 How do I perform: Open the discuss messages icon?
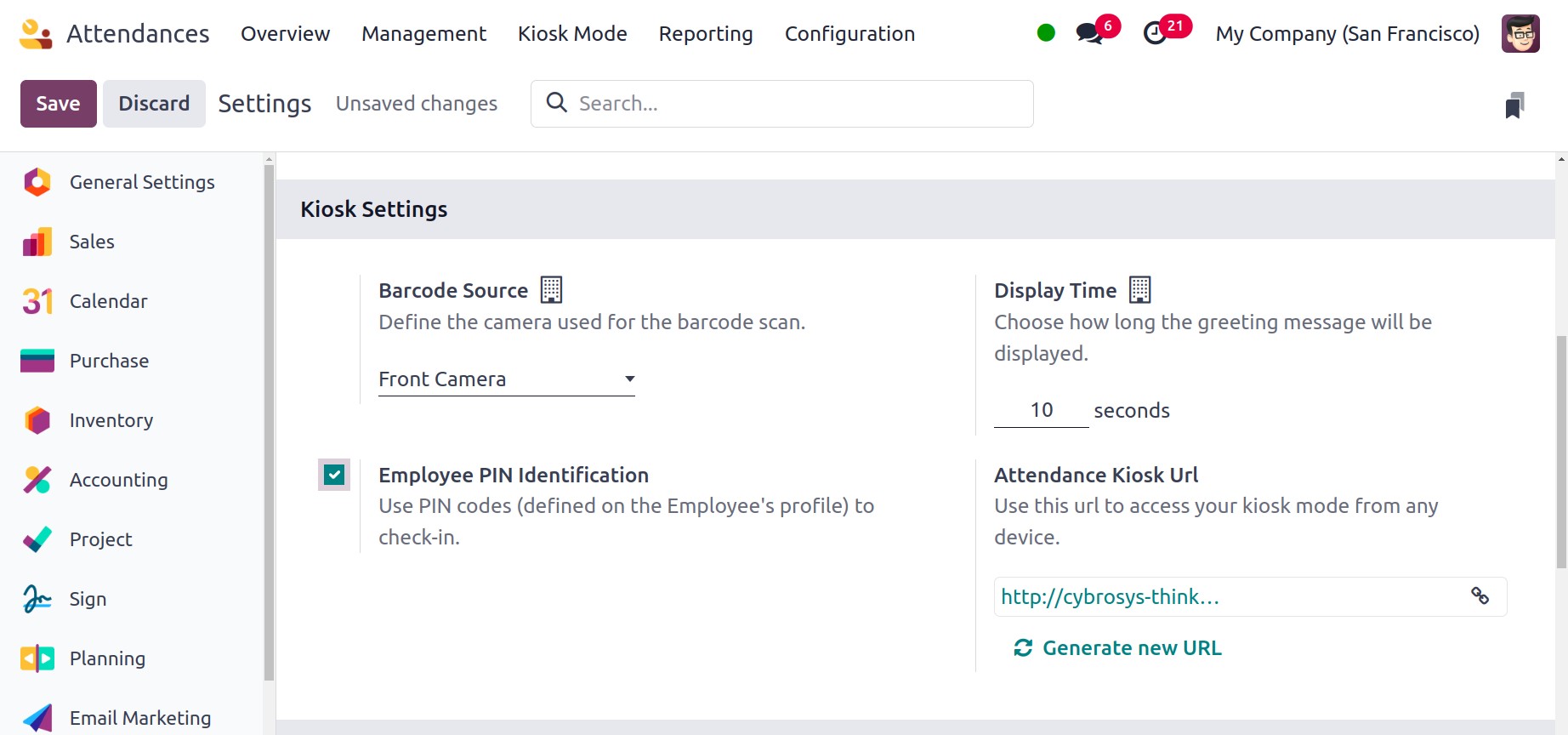[x=1088, y=34]
